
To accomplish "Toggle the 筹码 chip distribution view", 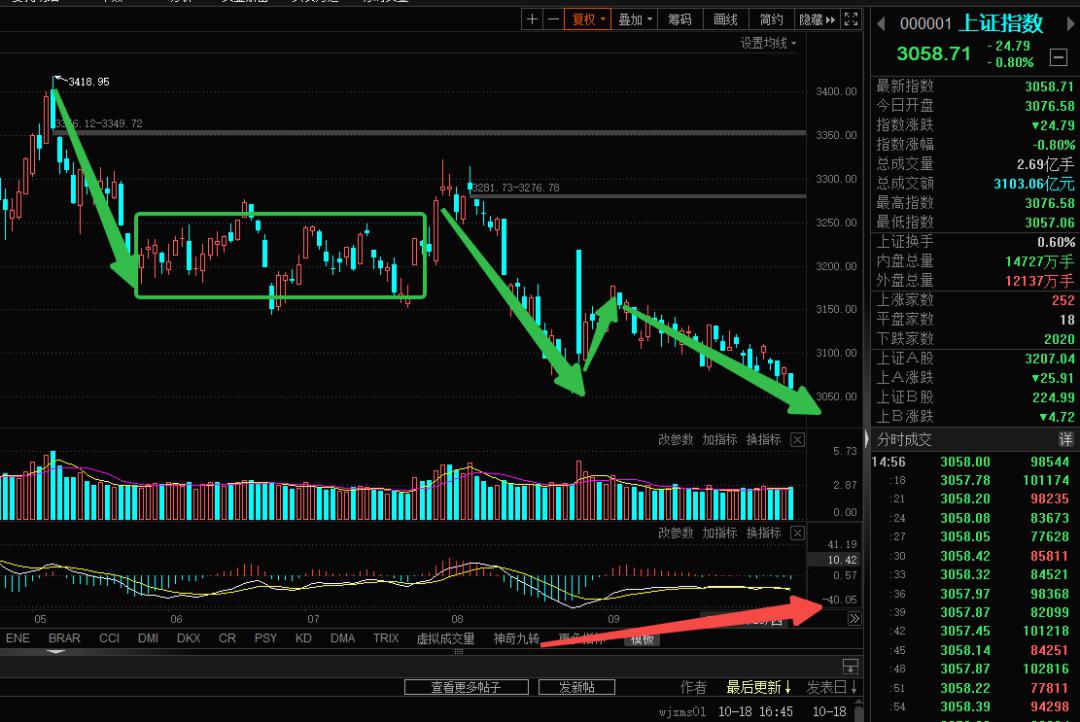I will click(680, 19).
